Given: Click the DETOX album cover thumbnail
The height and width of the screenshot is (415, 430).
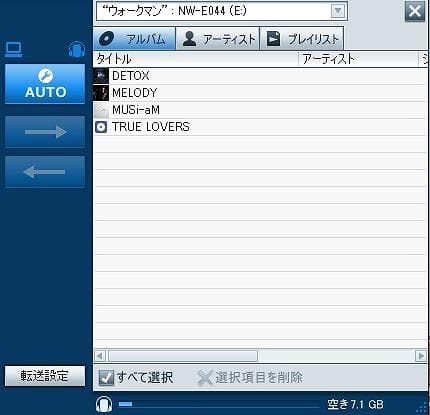Looking at the screenshot, I should [101, 76].
